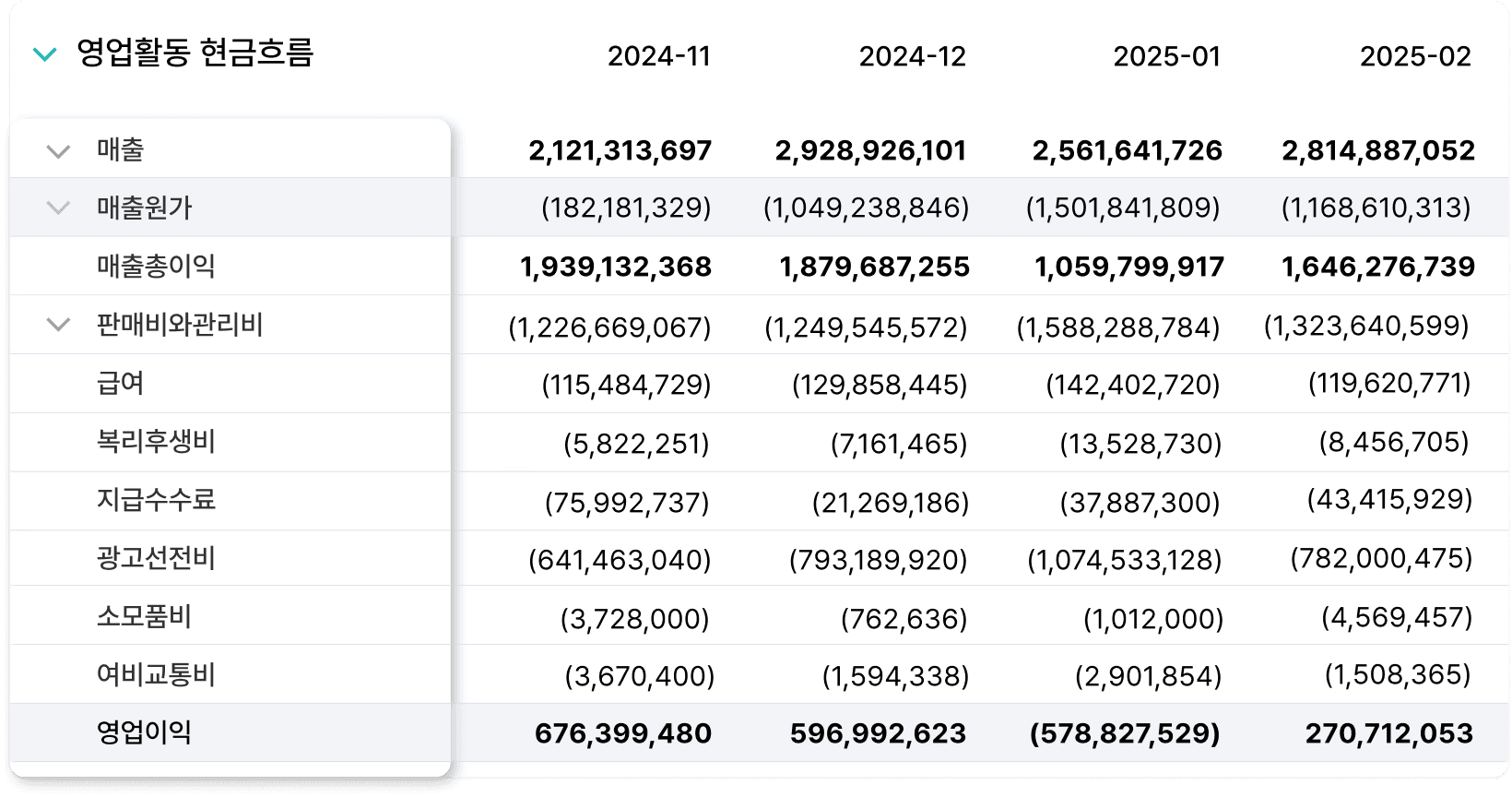Select the 영업이익 row label
The width and height of the screenshot is (1512, 797).
145,732
